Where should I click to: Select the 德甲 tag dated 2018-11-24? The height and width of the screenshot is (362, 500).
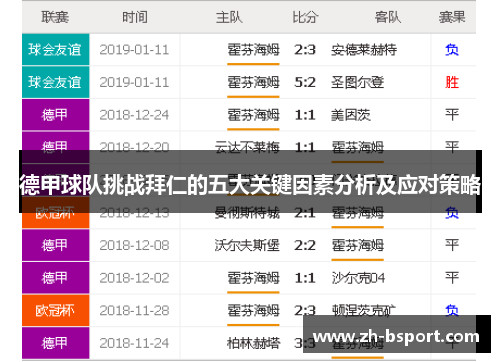55,343
